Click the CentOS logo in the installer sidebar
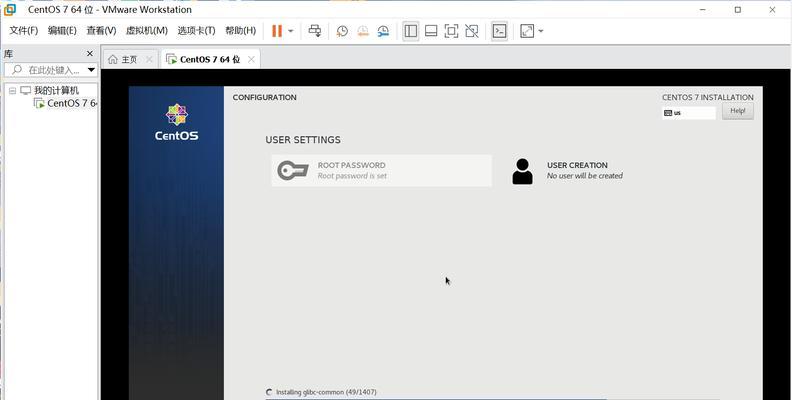This screenshot has height=400, width=792. tap(177, 122)
